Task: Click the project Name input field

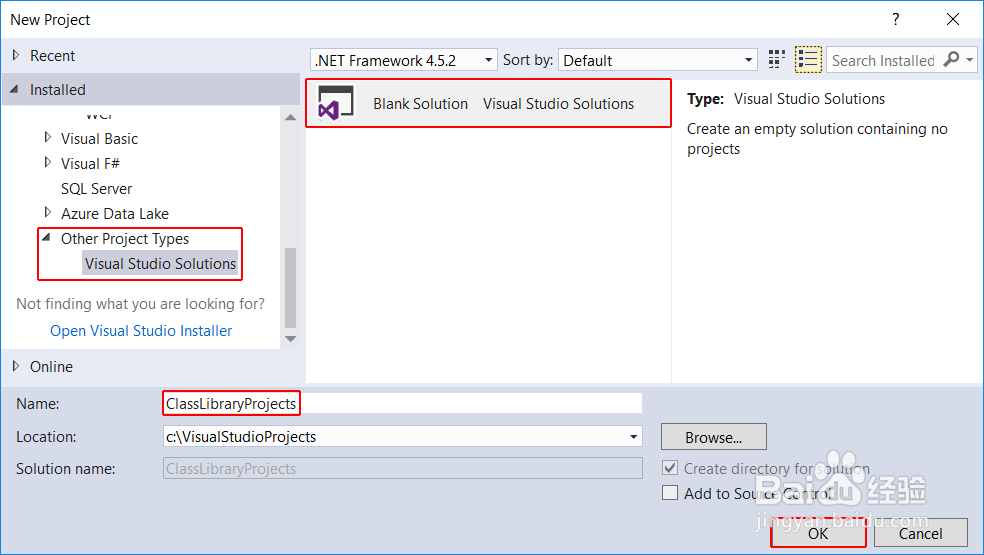Action: [x=402, y=403]
